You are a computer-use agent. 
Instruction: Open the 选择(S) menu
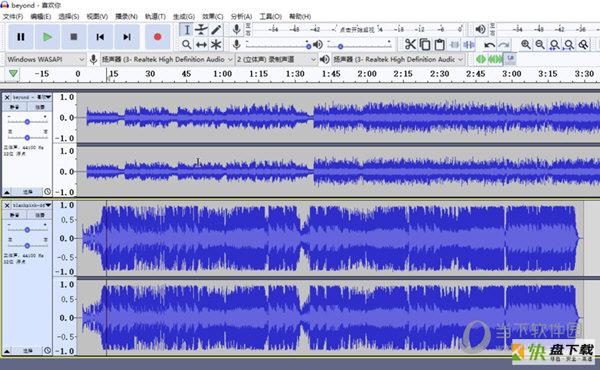click(69, 16)
